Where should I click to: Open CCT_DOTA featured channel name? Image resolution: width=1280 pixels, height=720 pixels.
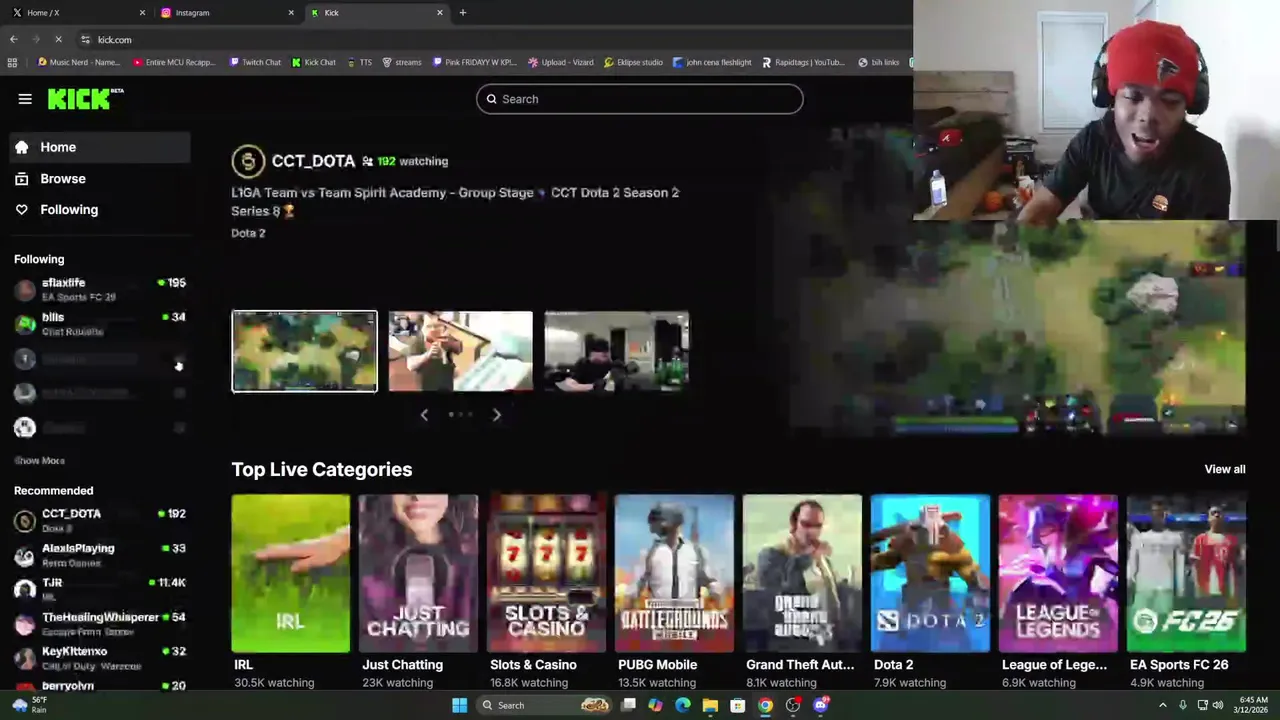click(313, 161)
